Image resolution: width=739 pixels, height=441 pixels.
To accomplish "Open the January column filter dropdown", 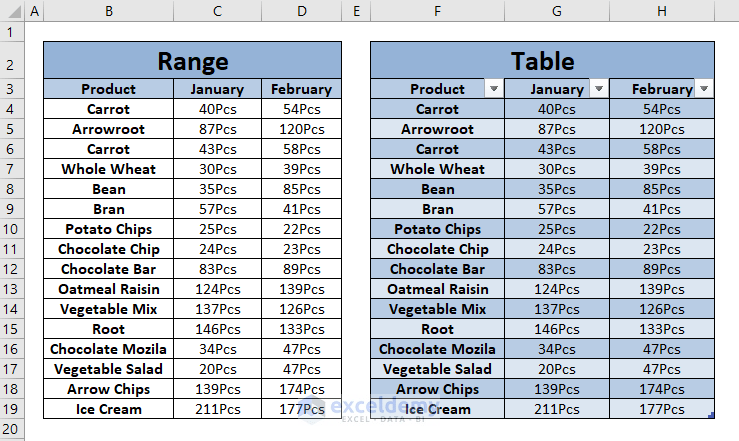I will [599, 89].
